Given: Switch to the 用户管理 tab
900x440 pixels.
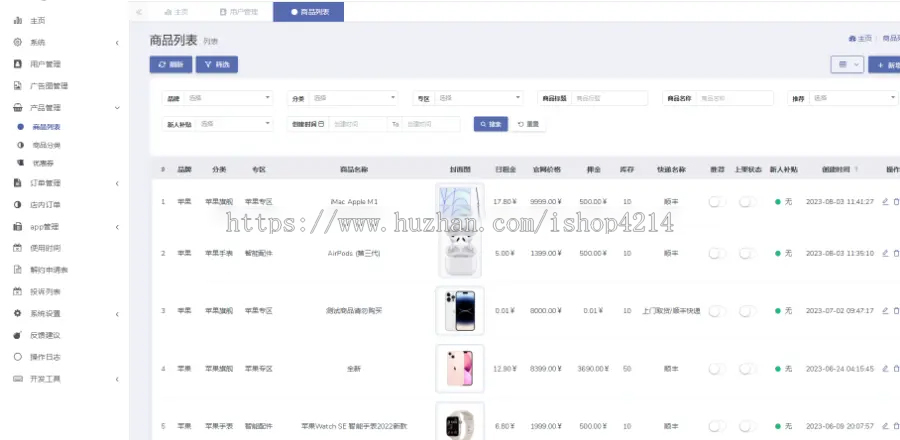Looking at the screenshot, I should pos(239,11).
